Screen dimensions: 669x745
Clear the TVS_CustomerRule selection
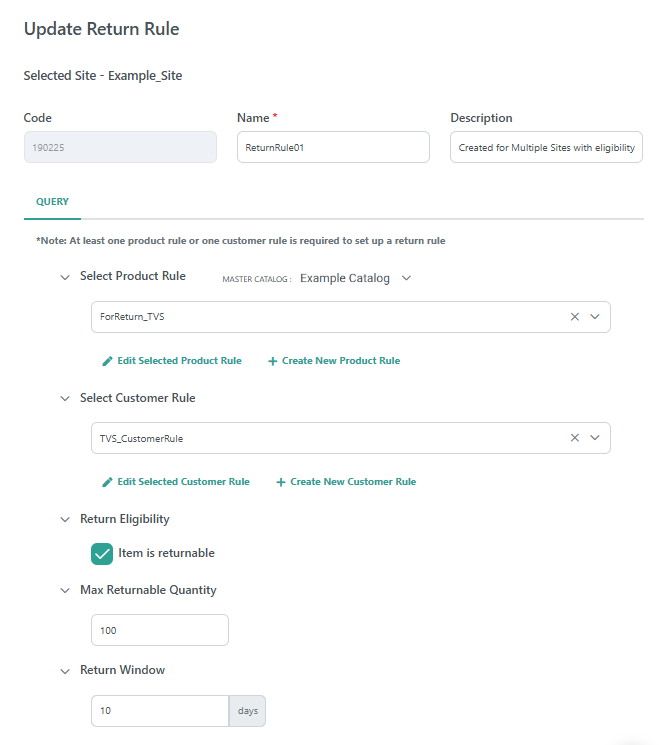click(575, 438)
